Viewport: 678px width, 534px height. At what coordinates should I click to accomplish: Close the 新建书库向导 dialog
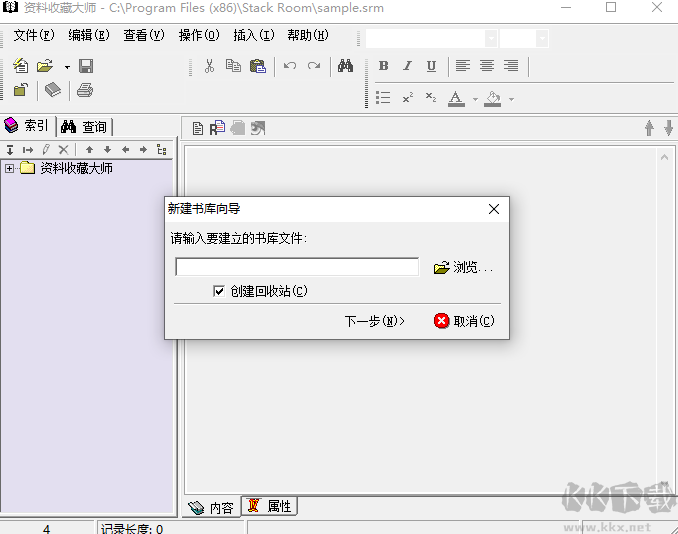point(494,209)
